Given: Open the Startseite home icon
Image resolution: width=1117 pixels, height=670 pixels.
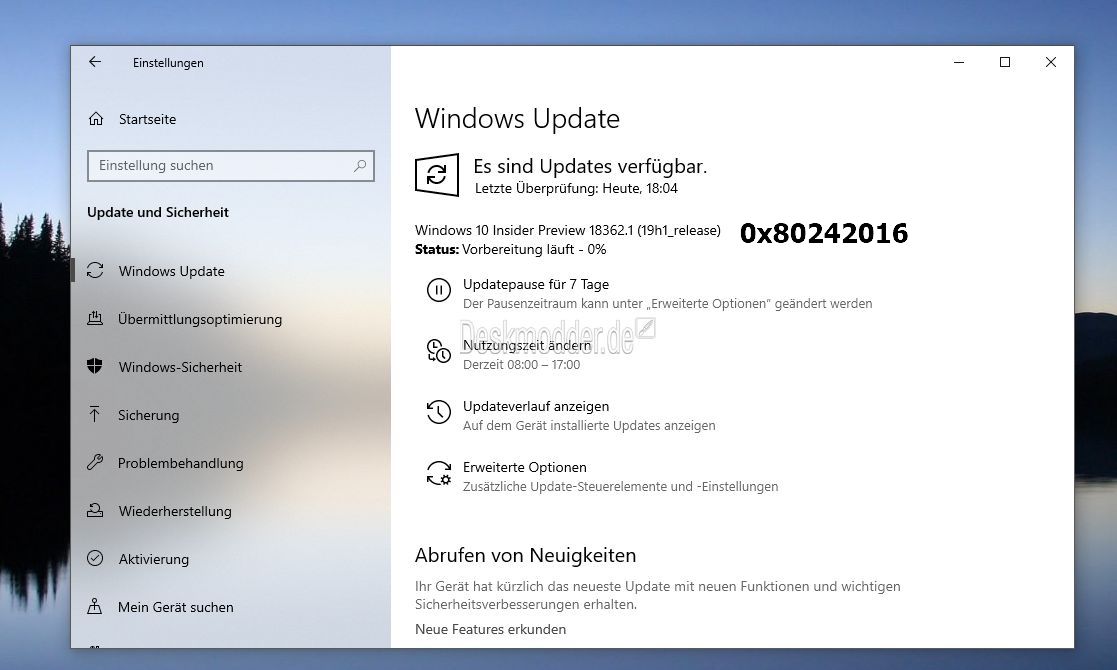Looking at the screenshot, I should click(96, 119).
